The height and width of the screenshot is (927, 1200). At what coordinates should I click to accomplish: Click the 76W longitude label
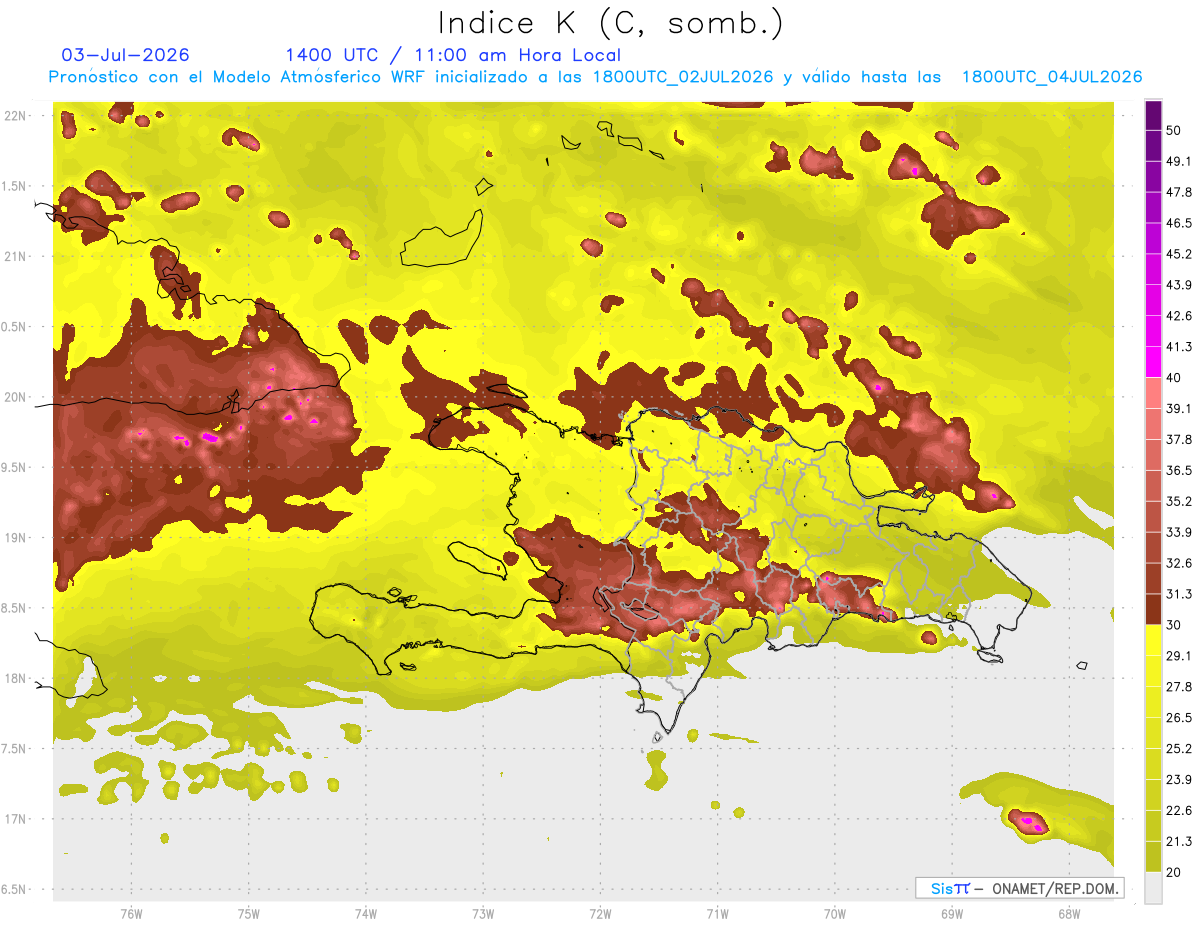point(131,914)
